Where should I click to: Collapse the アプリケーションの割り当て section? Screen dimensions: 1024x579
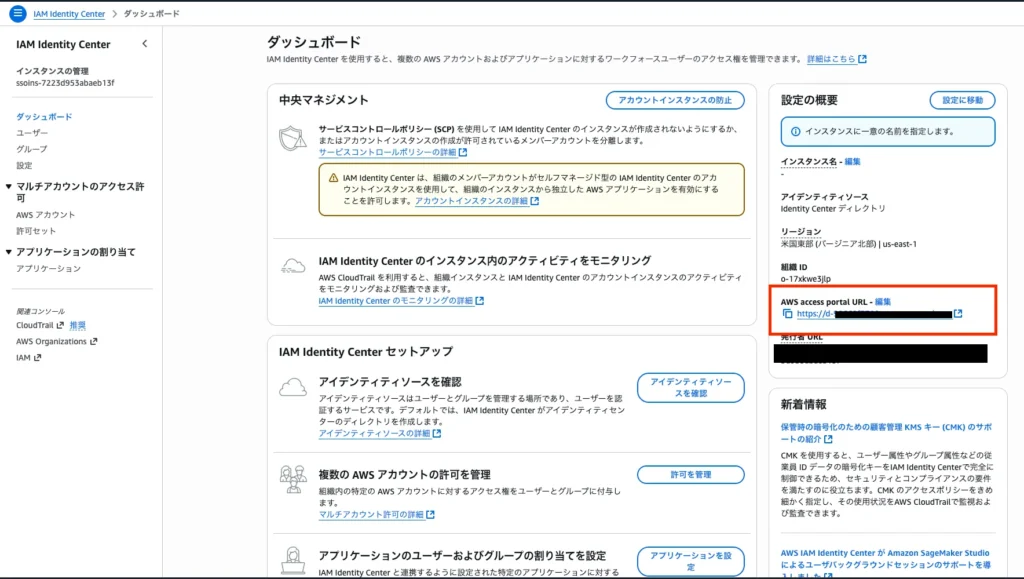click(x=9, y=252)
